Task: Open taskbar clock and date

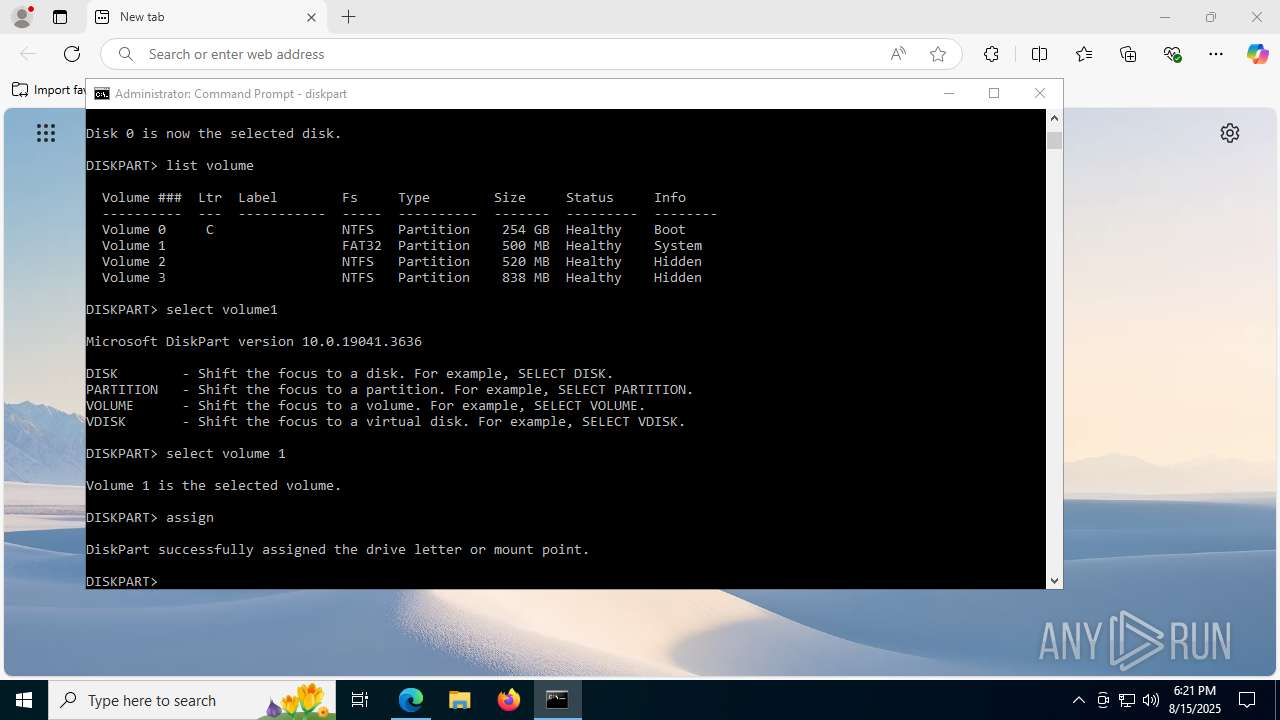Action: coord(1195,700)
